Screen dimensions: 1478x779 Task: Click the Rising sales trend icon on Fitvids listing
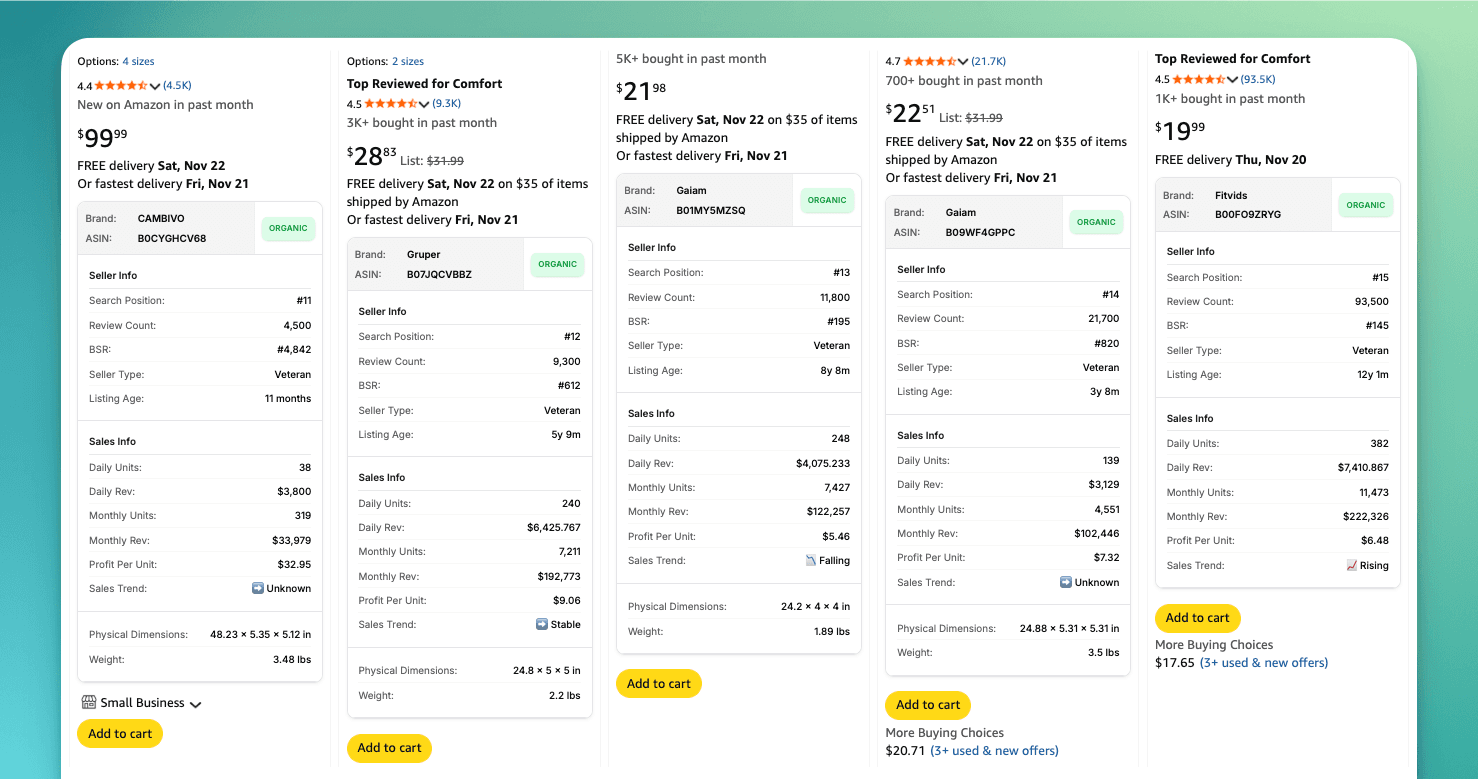1355,565
